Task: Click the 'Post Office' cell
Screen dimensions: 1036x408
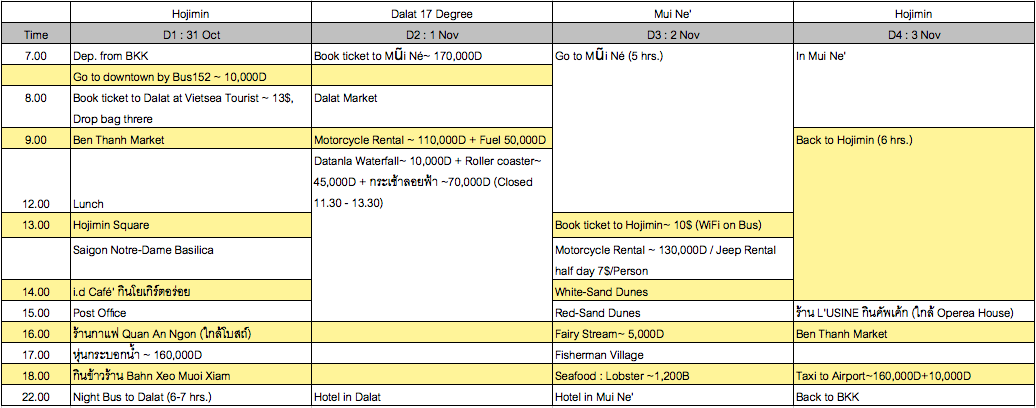Action: (x=190, y=312)
